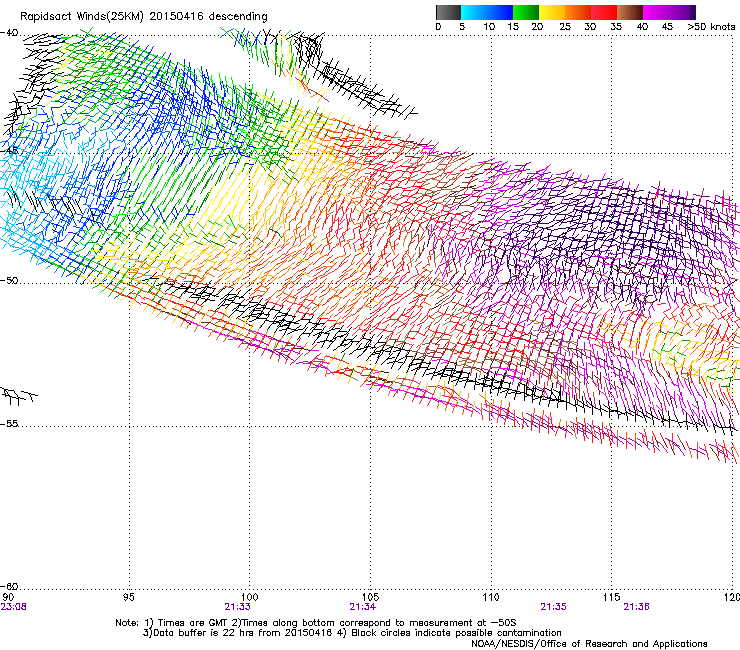The height and width of the screenshot is (650, 740).
Task: Select the purple '21:35' time stamp
Action: point(554,607)
